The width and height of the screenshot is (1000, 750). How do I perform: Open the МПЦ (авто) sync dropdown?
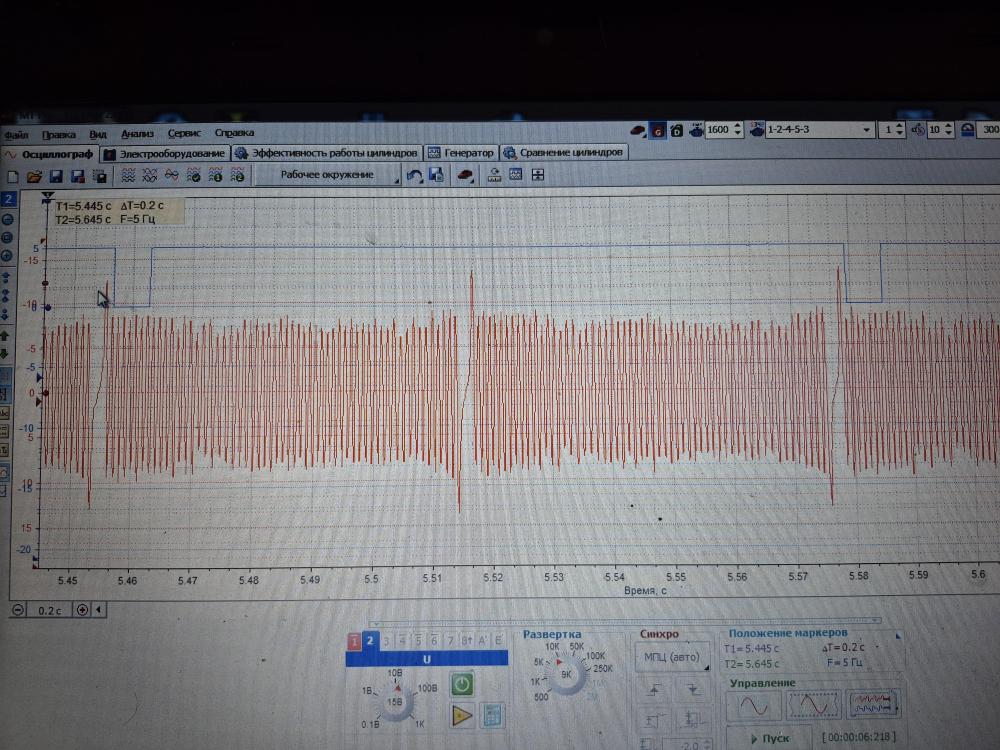[x=672, y=657]
